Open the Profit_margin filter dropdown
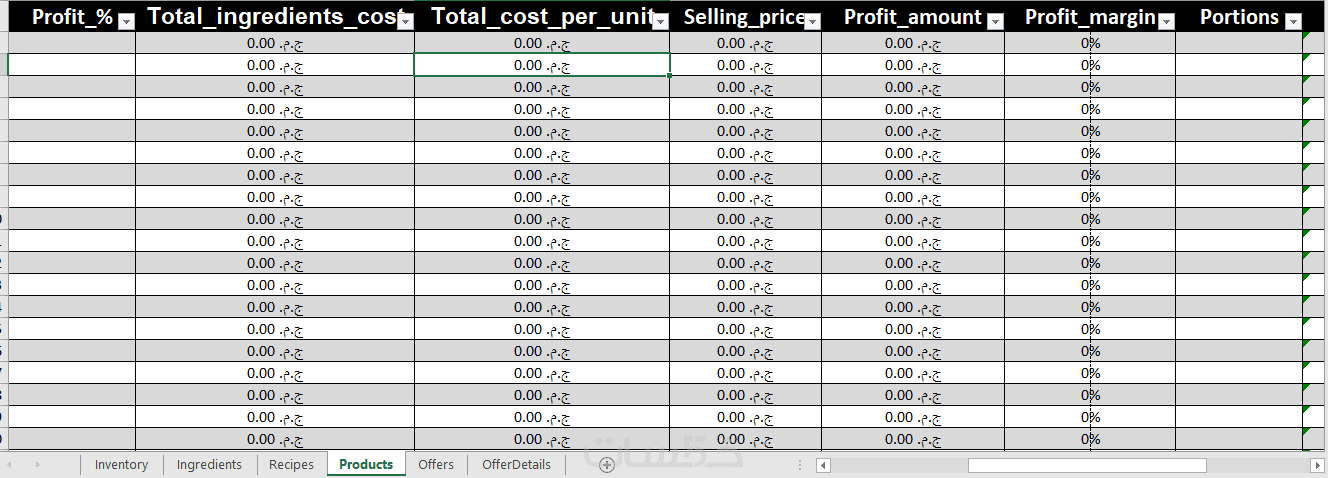 1165,21
